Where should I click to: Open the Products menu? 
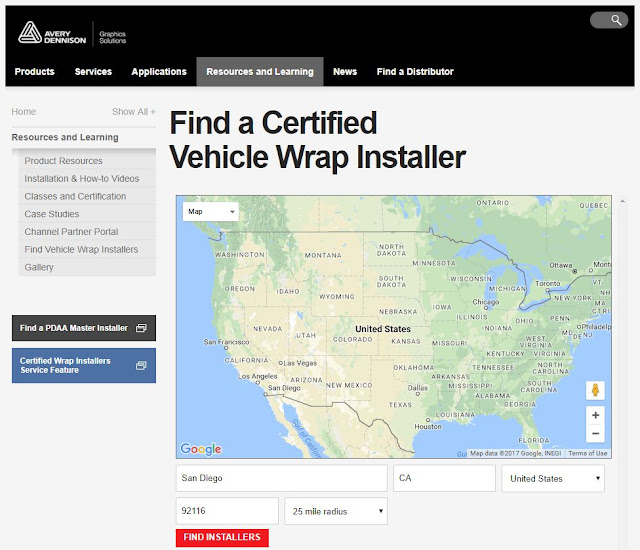[x=35, y=72]
